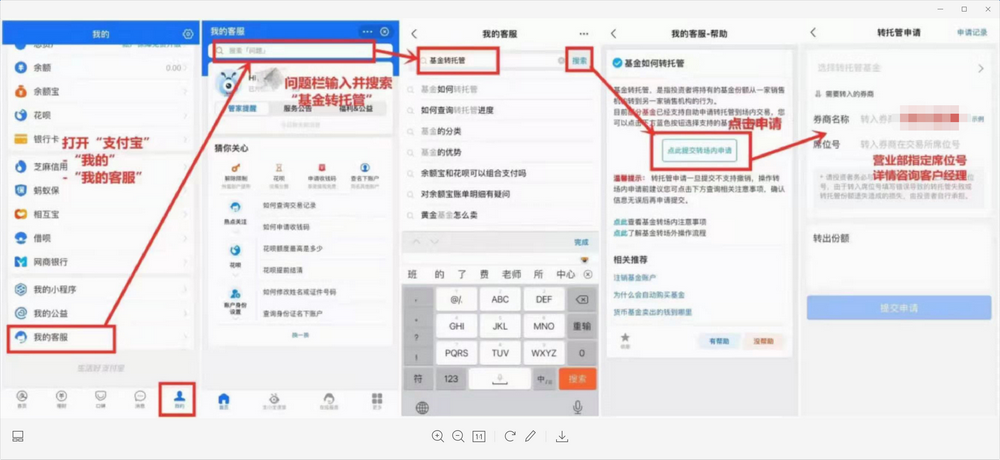Image resolution: width=1000 pixels, height=460 pixels.
Task: Tap 点此提交转场内申请 button
Action: coord(700,151)
